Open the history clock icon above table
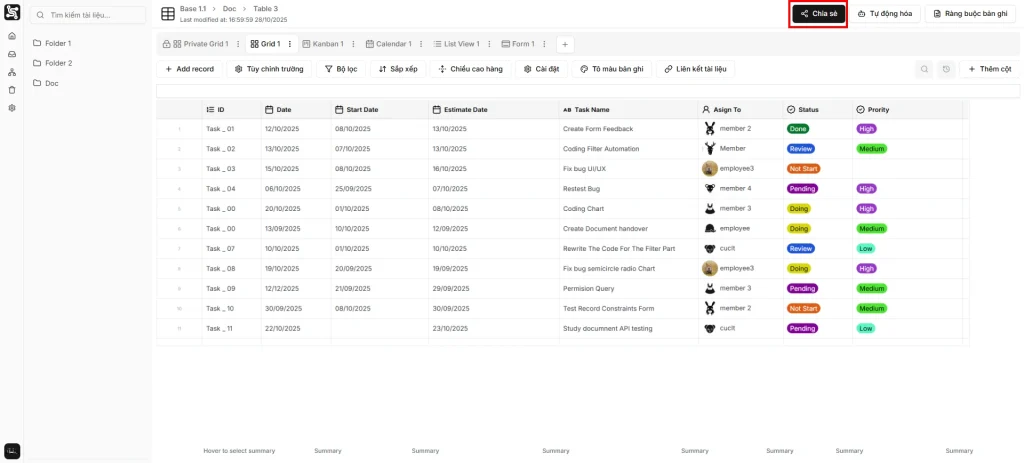This screenshot has height=463, width=1024. tap(946, 69)
